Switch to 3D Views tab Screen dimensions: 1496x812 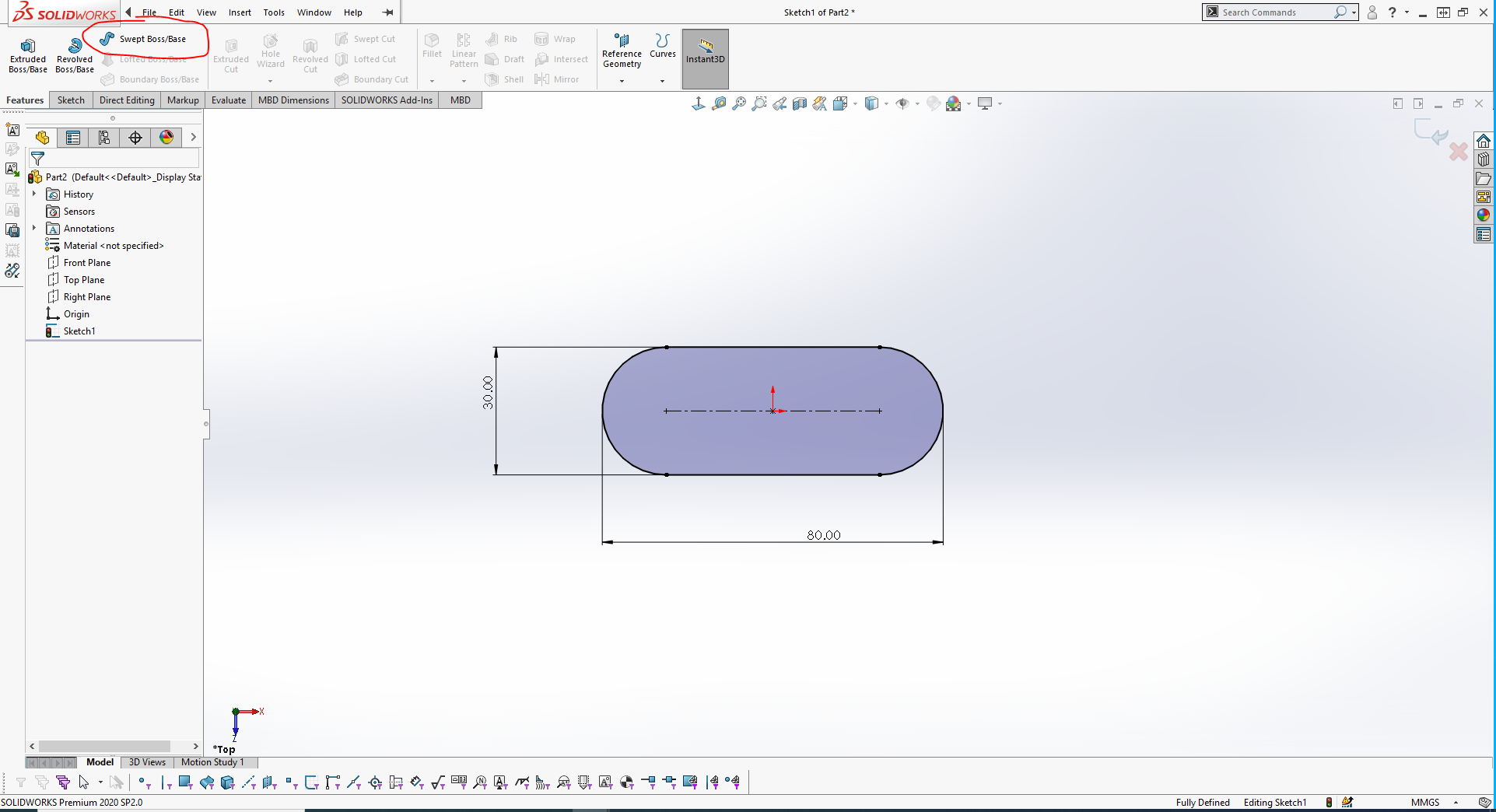tap(147, 762)
